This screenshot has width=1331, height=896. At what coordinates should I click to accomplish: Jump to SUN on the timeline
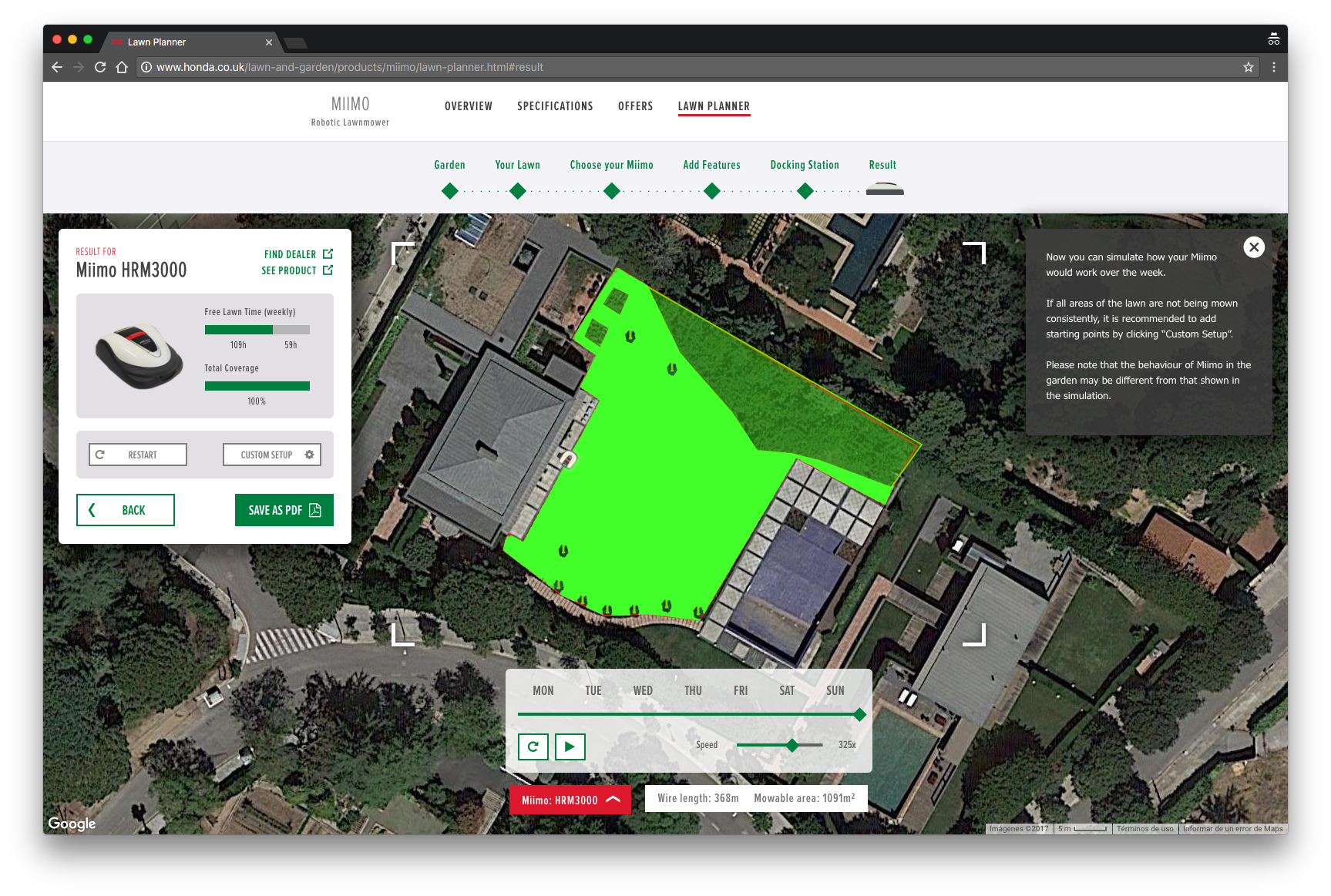[835, 691]
